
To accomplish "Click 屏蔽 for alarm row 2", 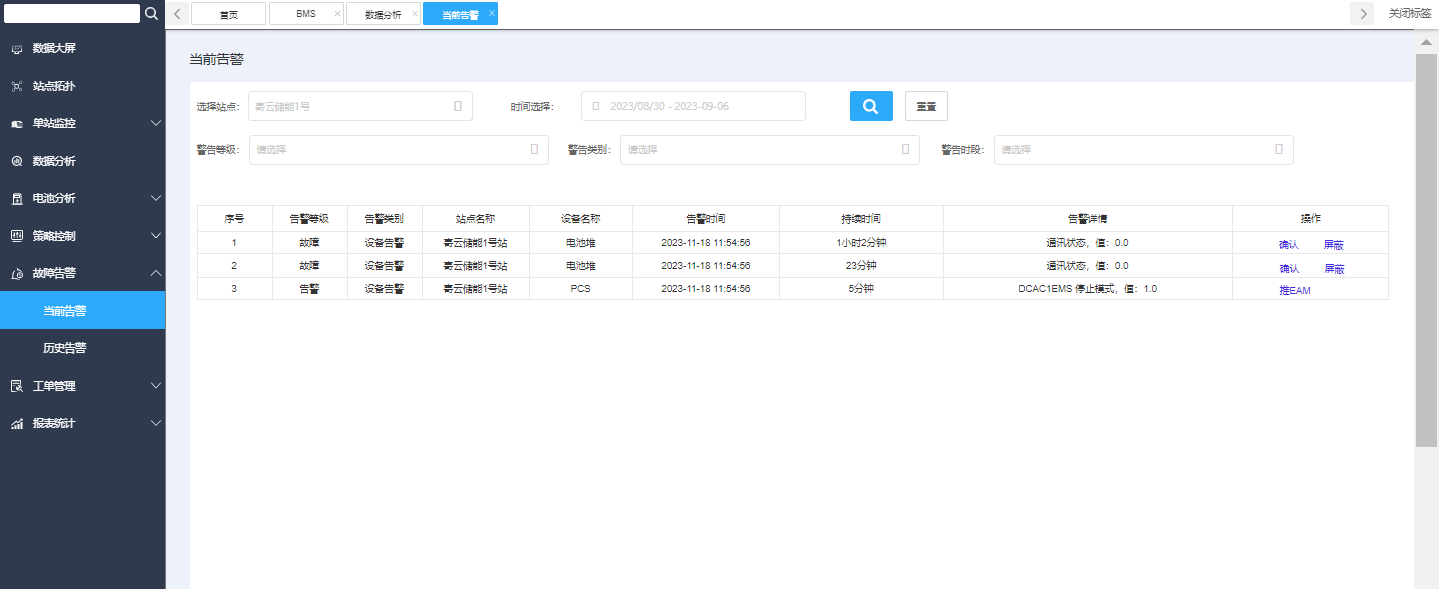I will pos(1334,269).
